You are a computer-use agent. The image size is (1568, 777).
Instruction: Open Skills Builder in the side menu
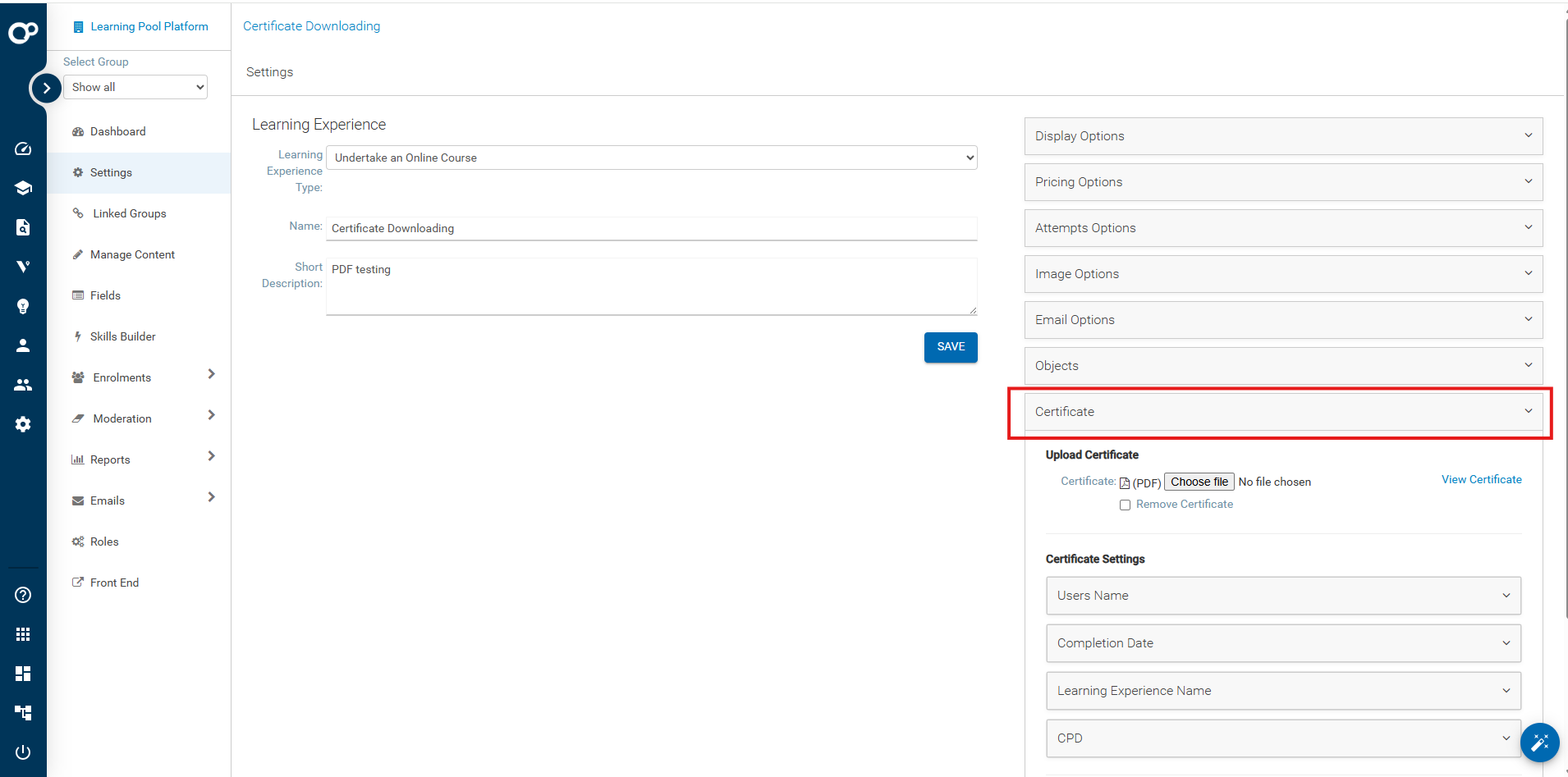tap(139, 336)
